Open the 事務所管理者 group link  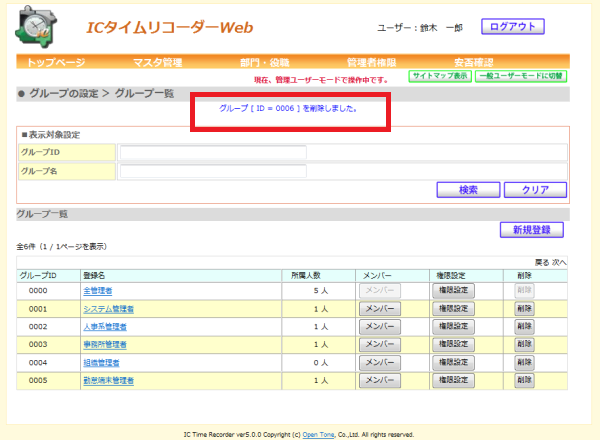(x=105, y=345)
